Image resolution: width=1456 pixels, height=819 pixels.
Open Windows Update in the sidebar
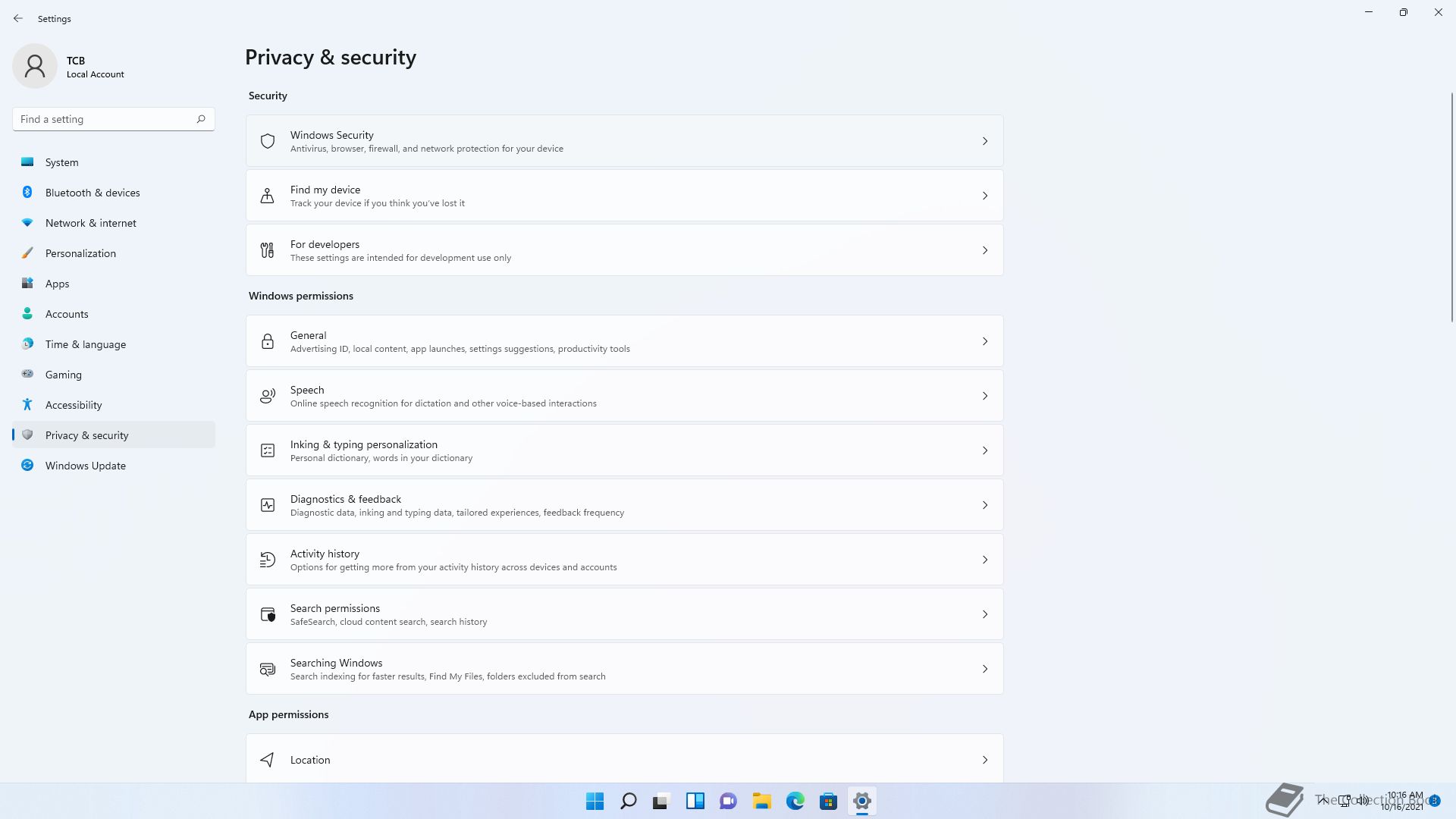click(x=85, y=466)
